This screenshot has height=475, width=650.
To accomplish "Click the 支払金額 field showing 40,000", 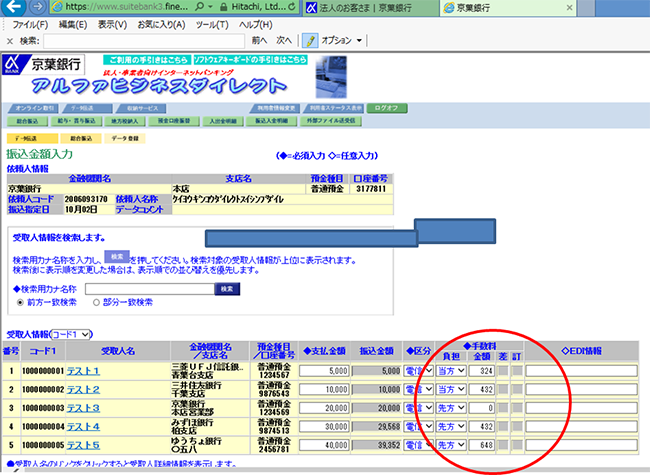I will pos(324,445).
